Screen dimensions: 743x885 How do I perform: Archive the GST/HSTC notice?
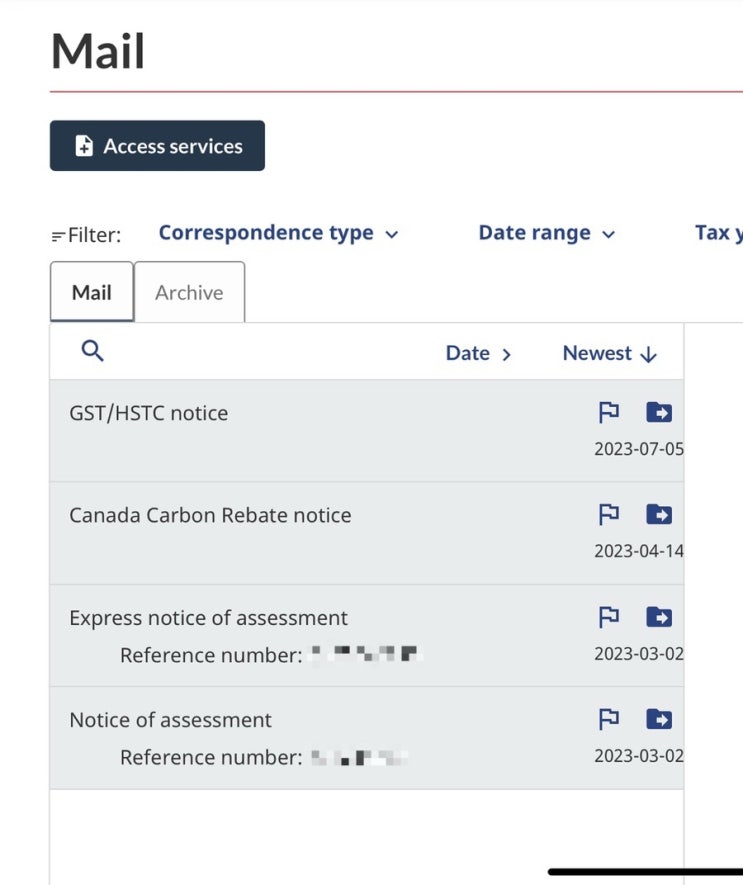(659, 412)
